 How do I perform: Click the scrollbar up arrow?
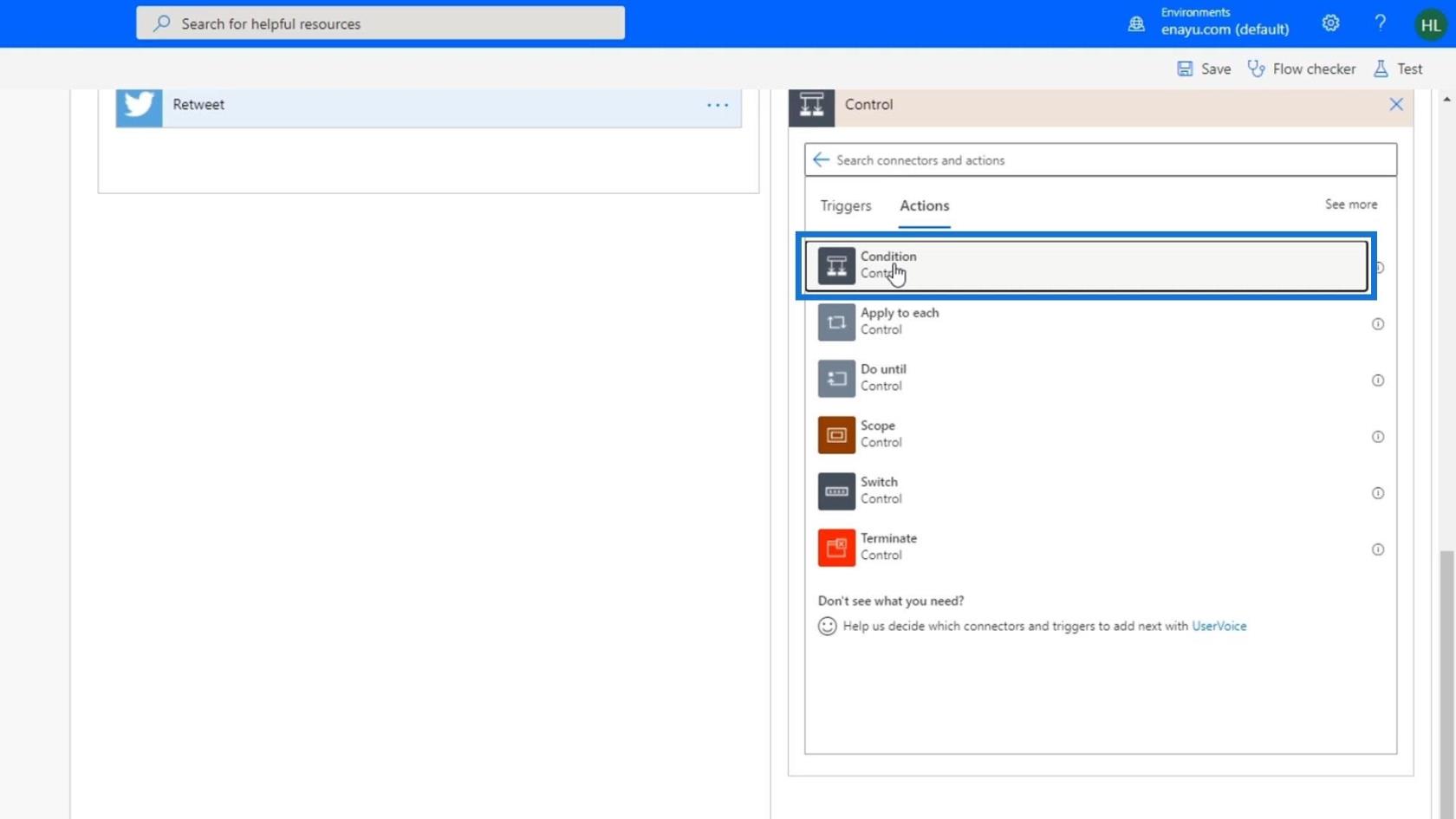coord(1446,100)
